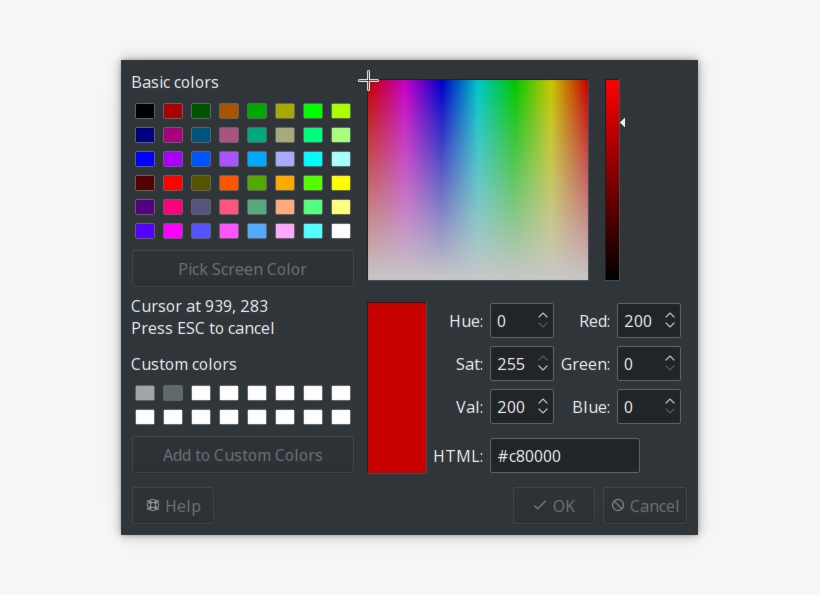Select the yellow swatch in basic colors
The height and width of the screenshot is (595, 820).
(339, 182)
